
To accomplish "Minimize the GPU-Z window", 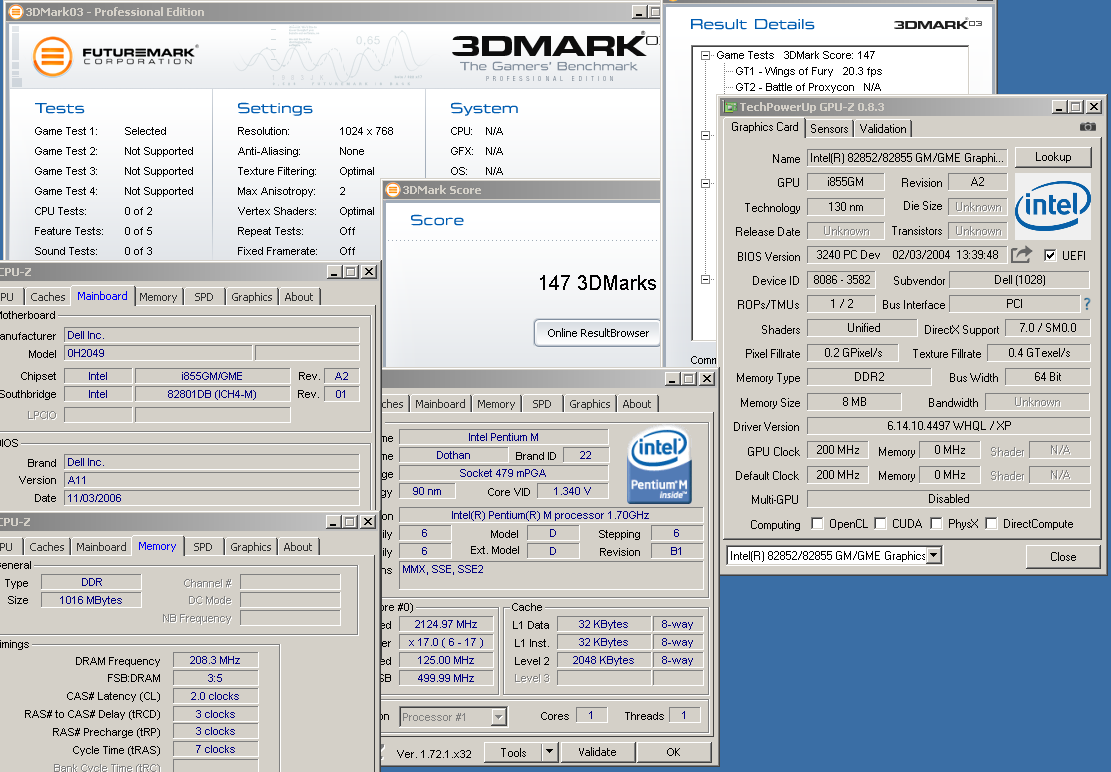I will pyautogui.click(x=1059, y=107).
